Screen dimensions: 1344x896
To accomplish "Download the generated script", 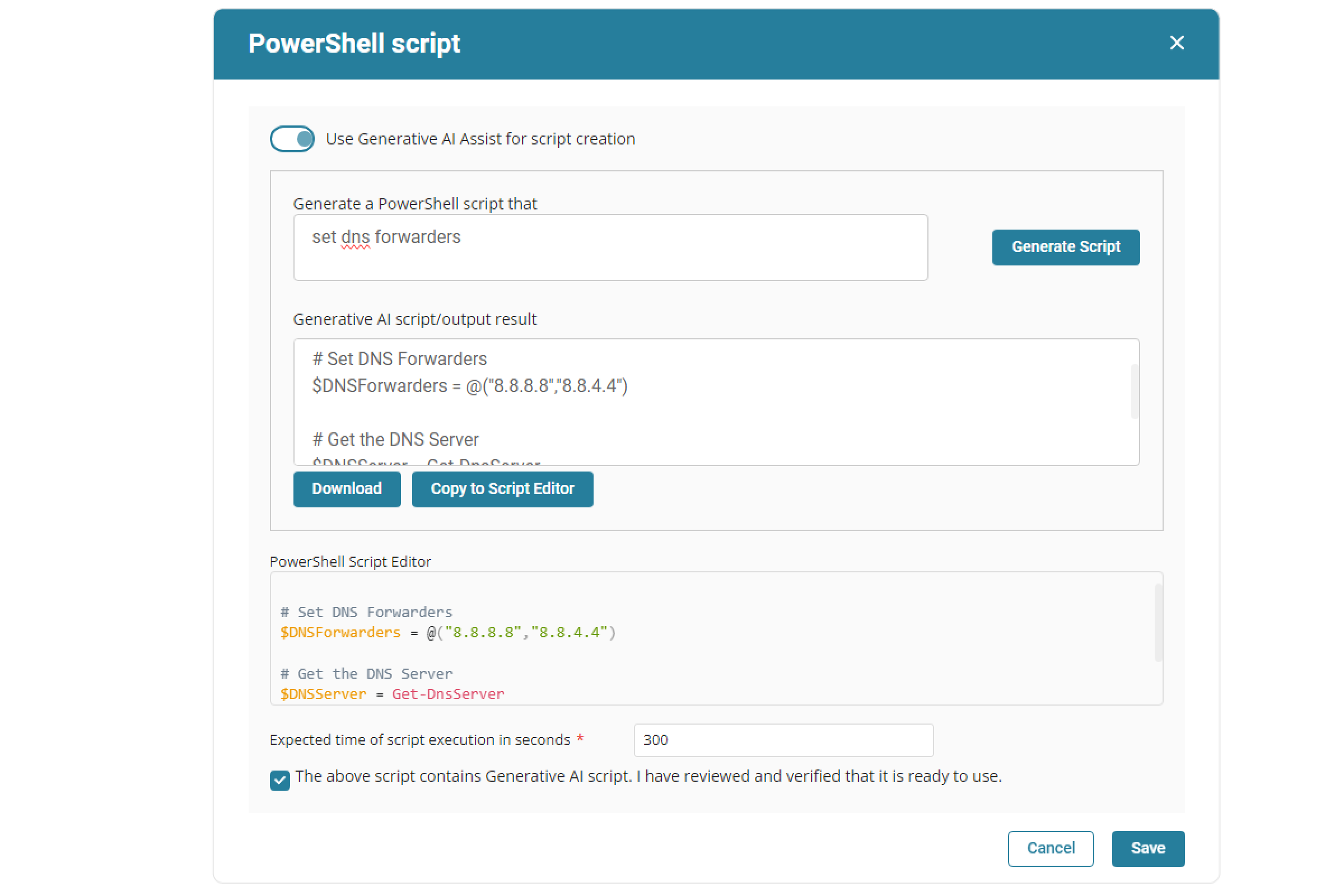I will click(347, 488).
